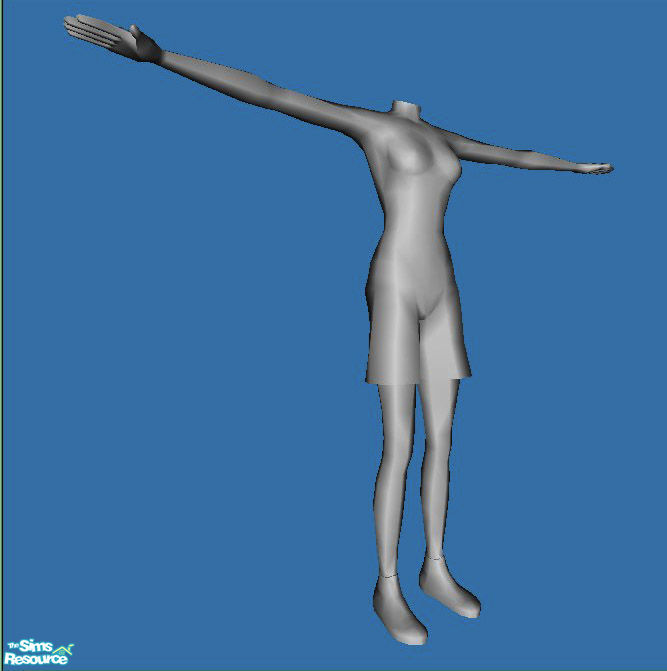Select the rear foot of the model

449,589
